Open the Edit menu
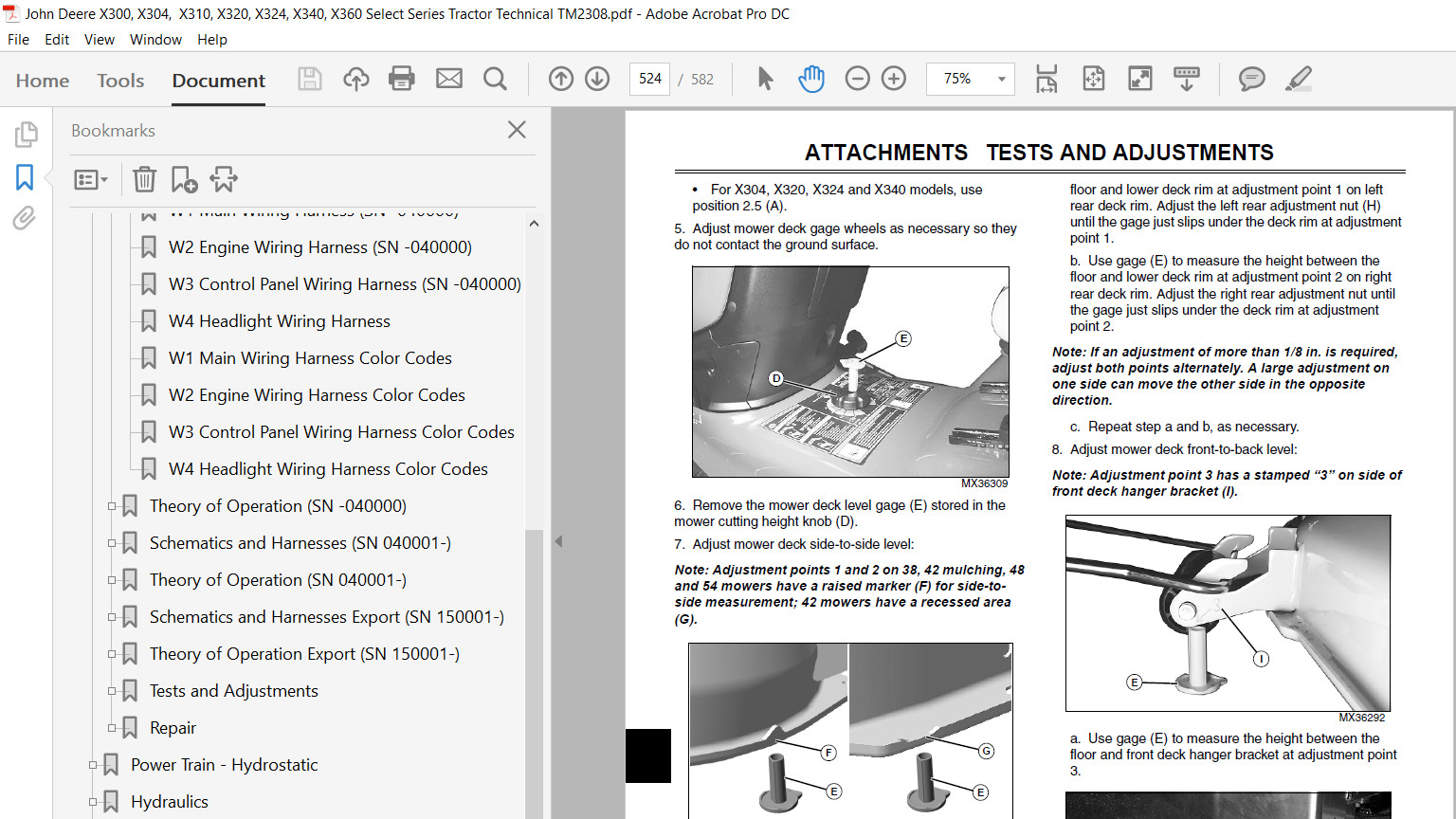 (x=57, y=40)
